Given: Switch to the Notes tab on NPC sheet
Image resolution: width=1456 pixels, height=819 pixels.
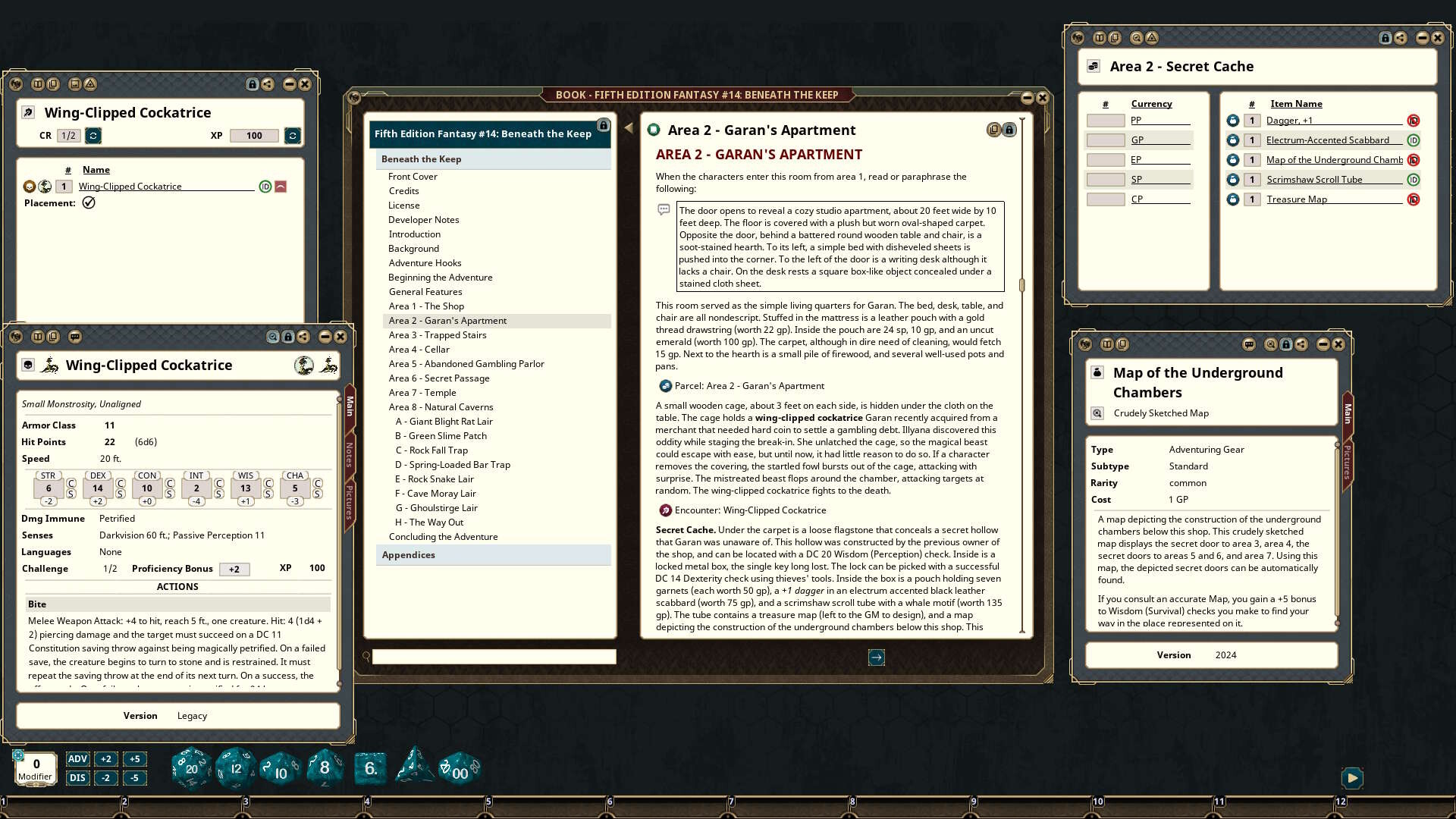Looking at the screenshot, I should click(350, 455).
